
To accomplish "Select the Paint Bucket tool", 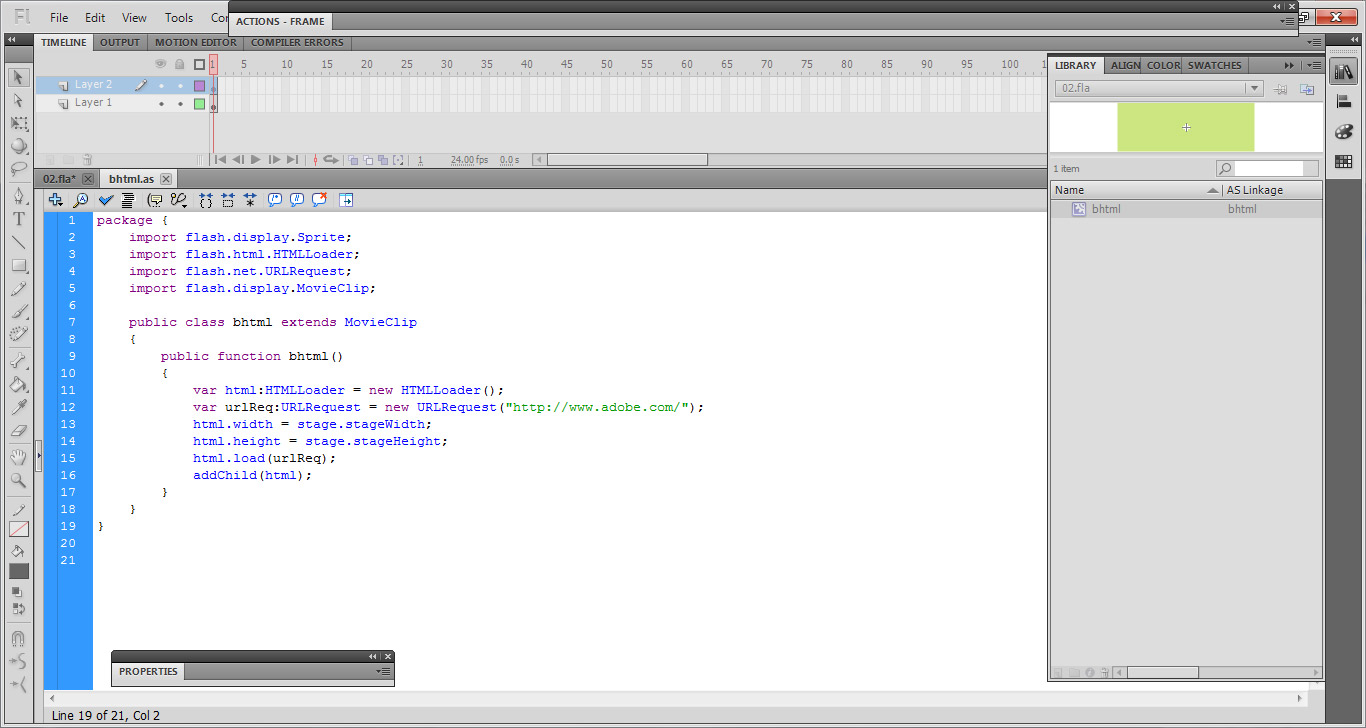I will (x=18, y=384).
